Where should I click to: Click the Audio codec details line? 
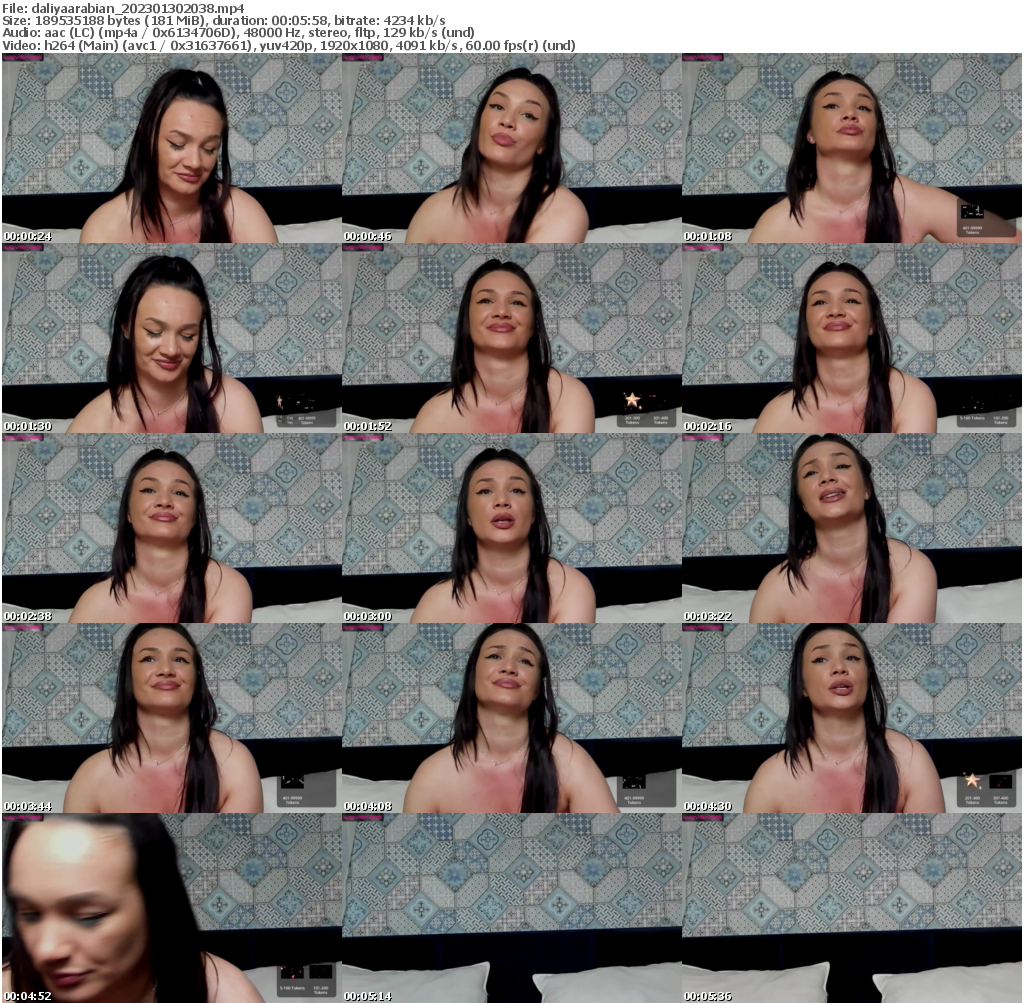[x=240, y=32]
